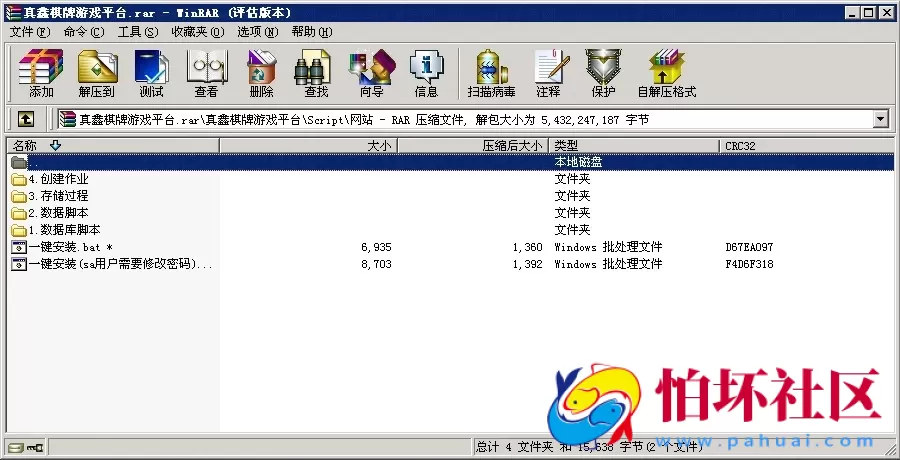Screen dimensions: 900x460
Task: Open the 收藏夹(O) menu
Action: [198, 32]
